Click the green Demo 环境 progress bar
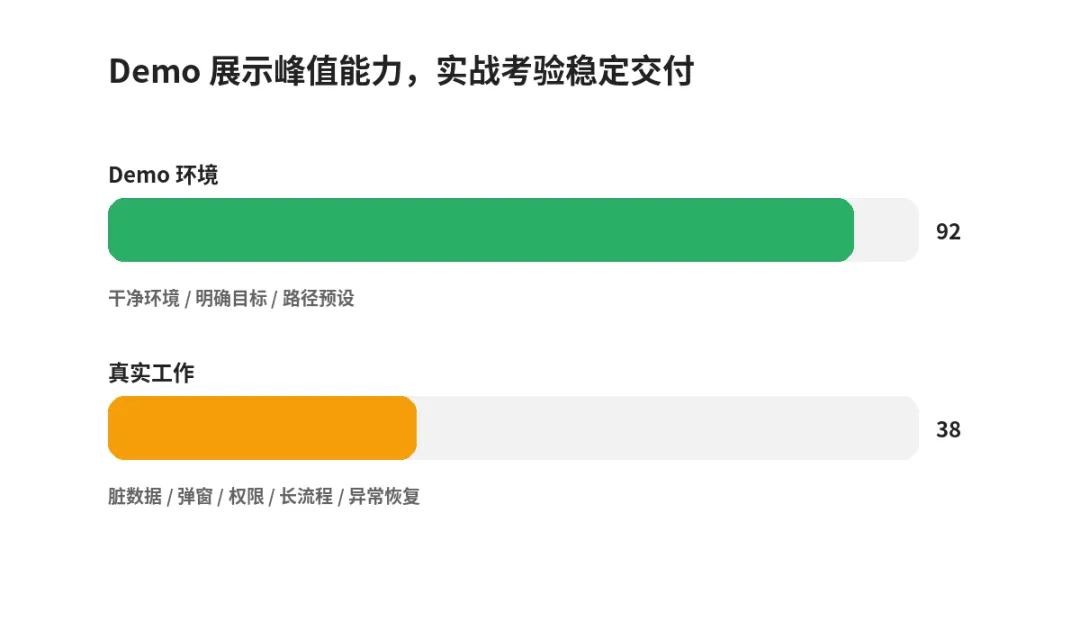 (481, 230)
